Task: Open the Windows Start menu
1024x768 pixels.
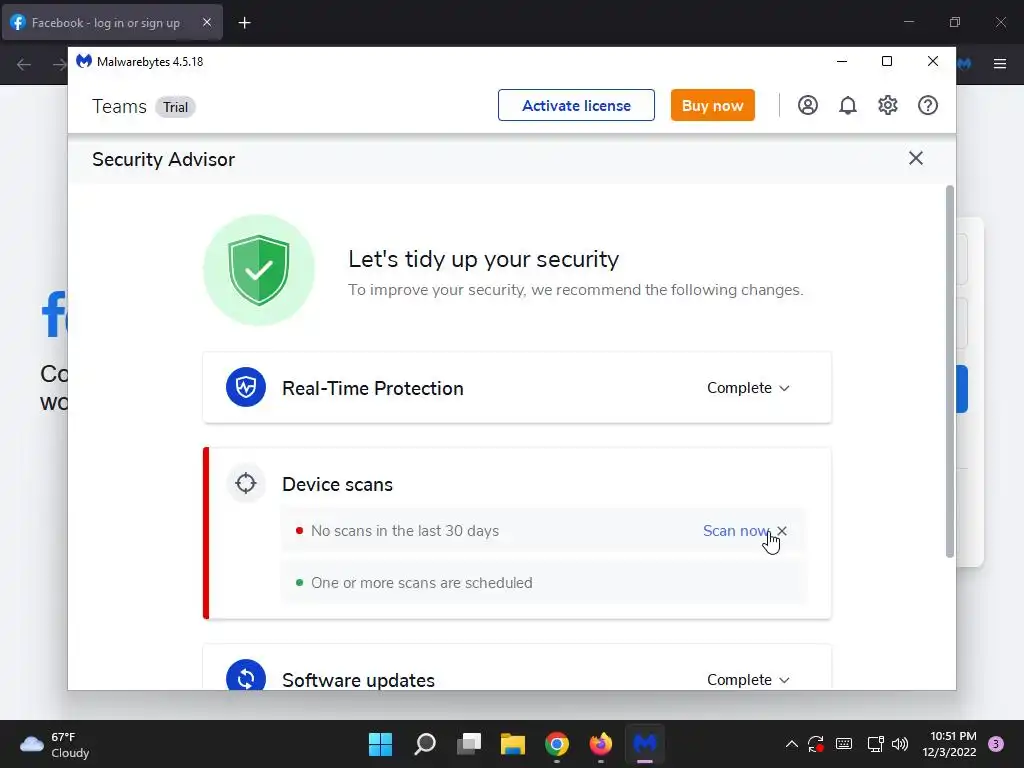Action: click(380, 744)
